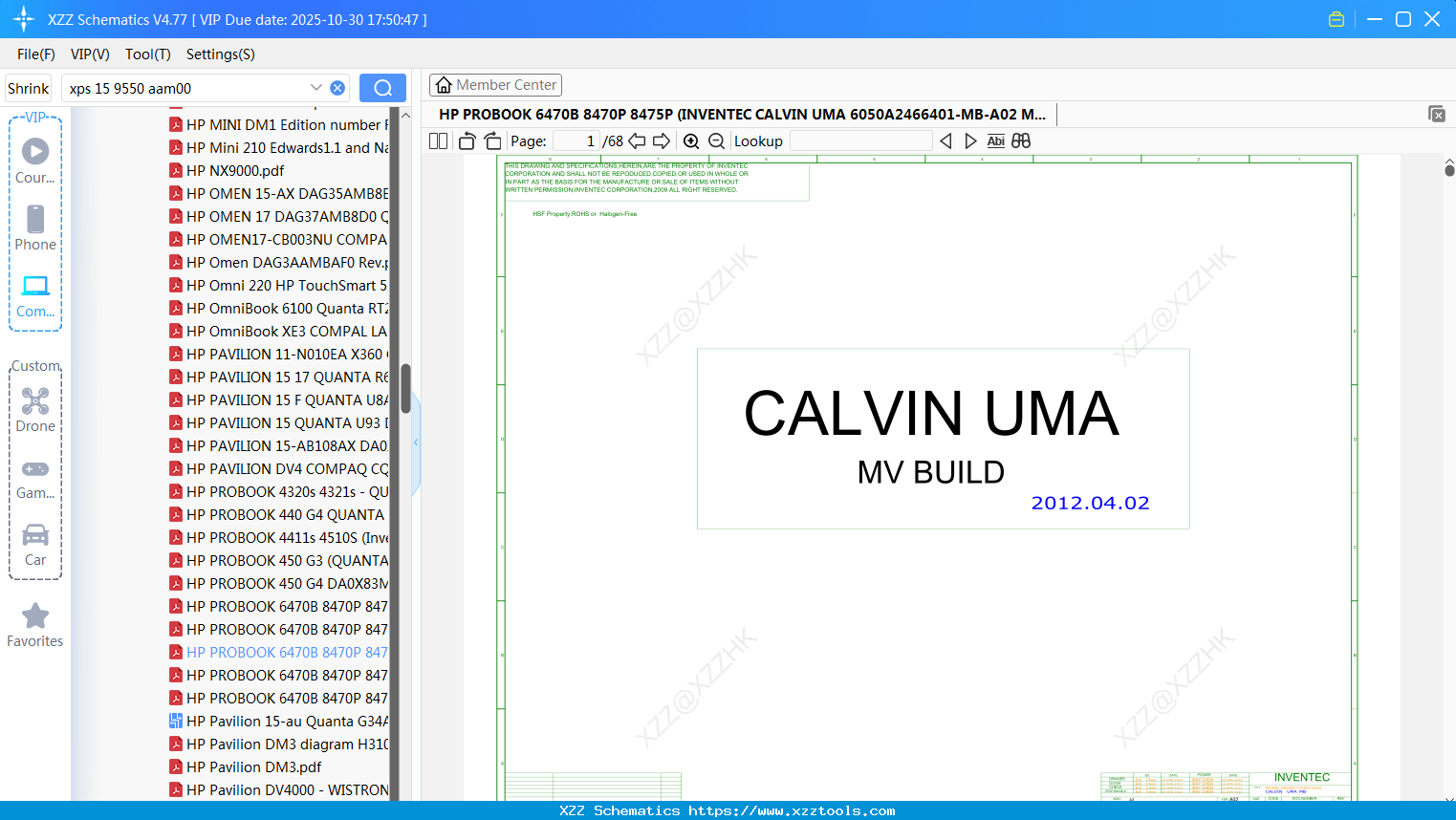1456x820 pixels.
Task: Visit the xzztools.com link in footer
Action: (792, 810)
